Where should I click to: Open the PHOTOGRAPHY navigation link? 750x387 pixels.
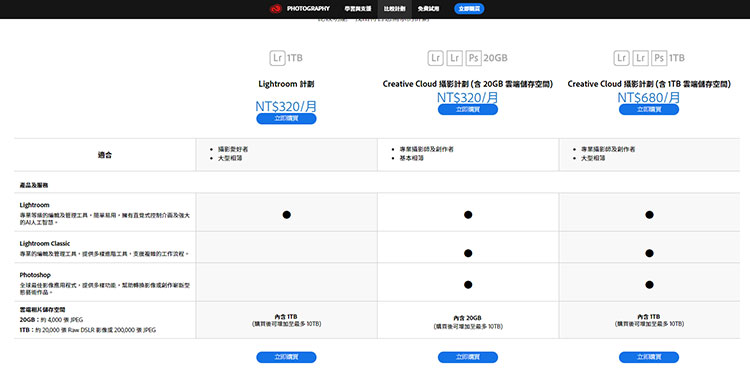pyautogui.click(x=308, y=9)
